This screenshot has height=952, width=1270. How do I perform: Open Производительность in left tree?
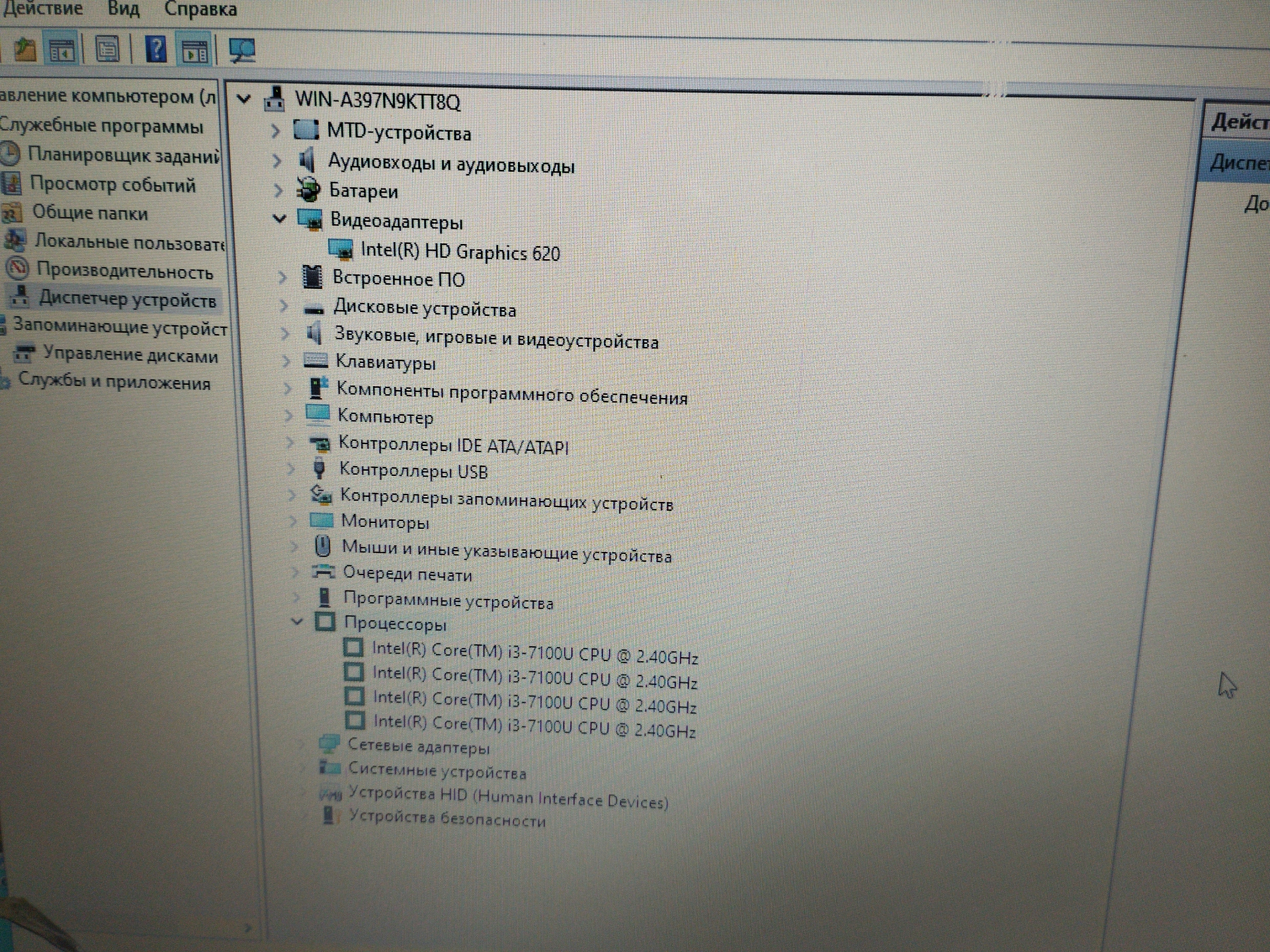point(125,271)
